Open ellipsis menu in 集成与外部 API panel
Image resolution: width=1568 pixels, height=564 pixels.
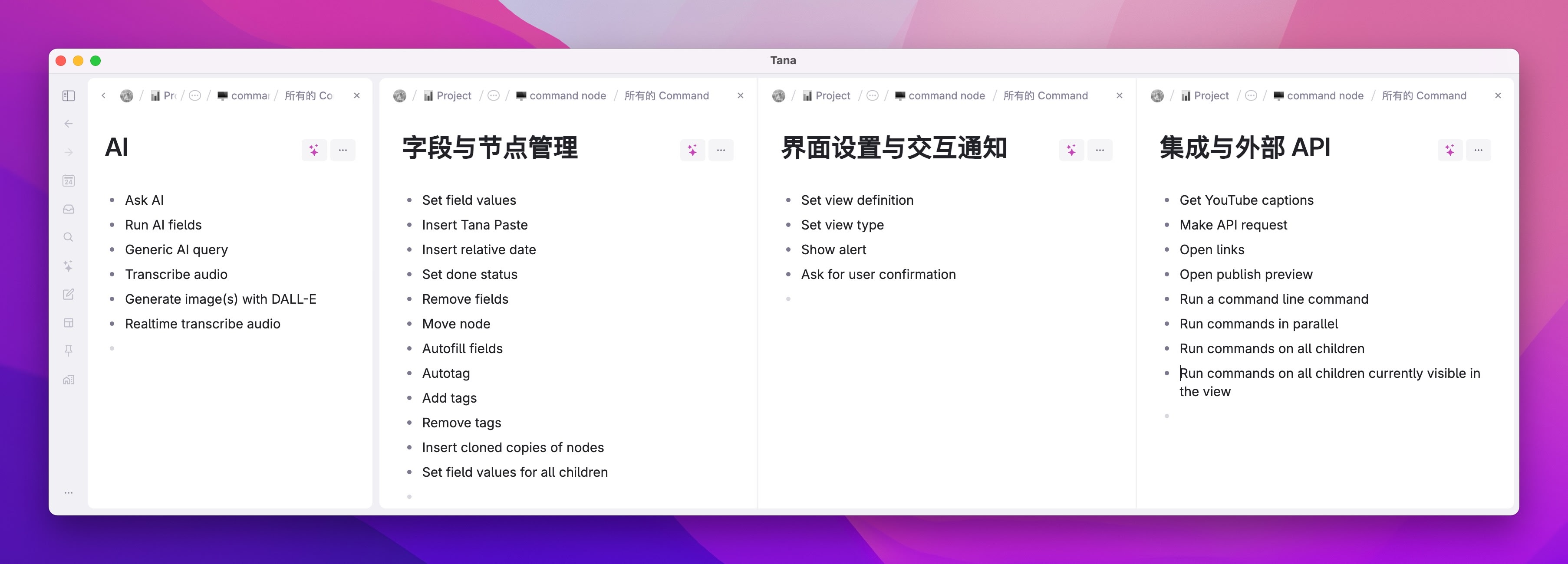click(1479, 150)
